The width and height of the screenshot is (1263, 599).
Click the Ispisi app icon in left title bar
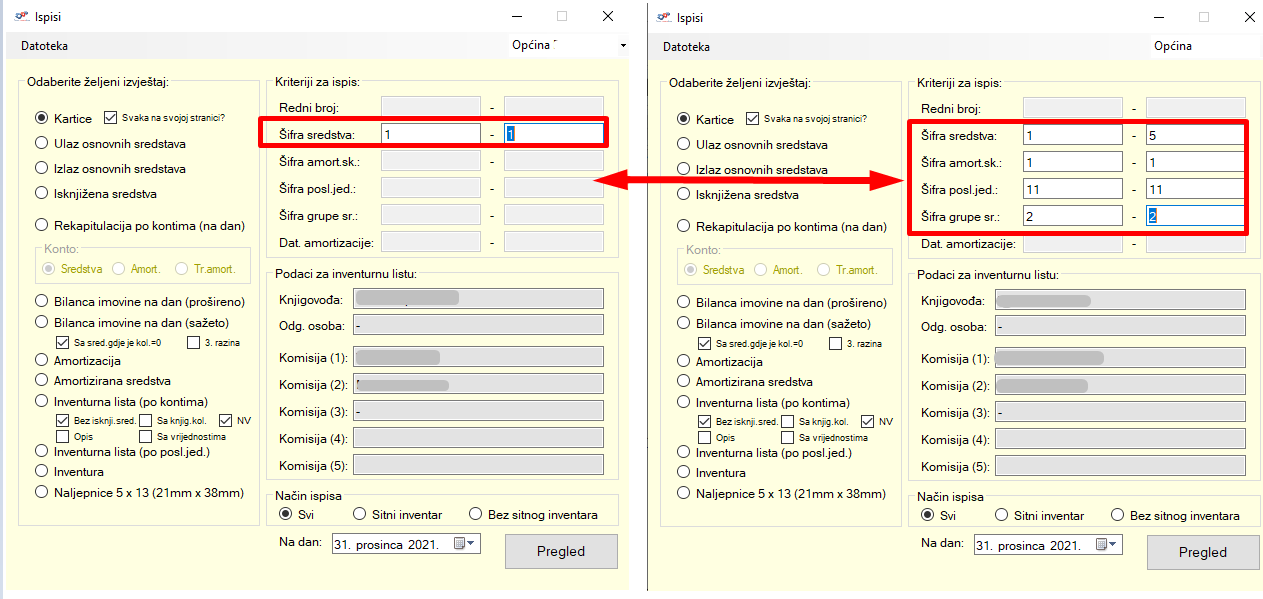point(19,17)
